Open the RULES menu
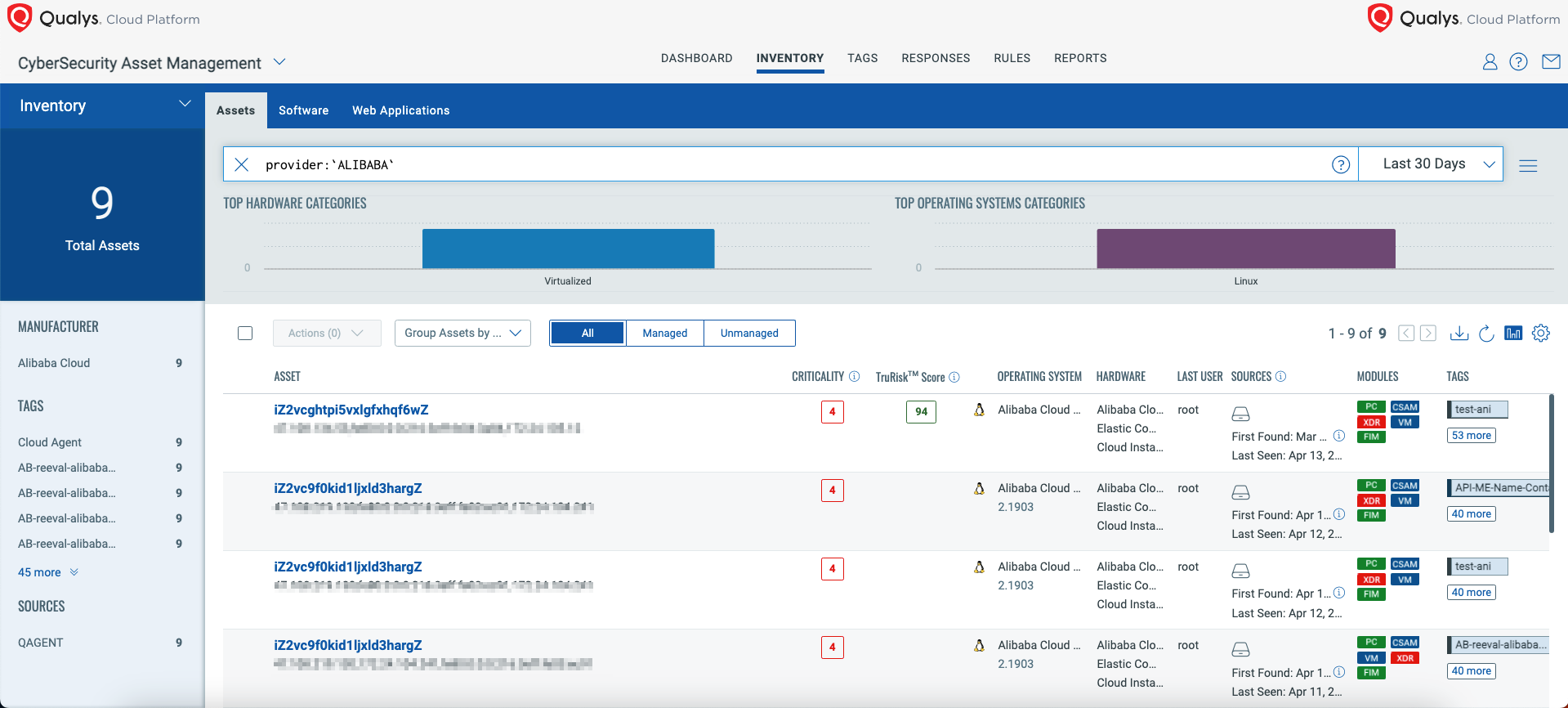 click(1012, 58)
